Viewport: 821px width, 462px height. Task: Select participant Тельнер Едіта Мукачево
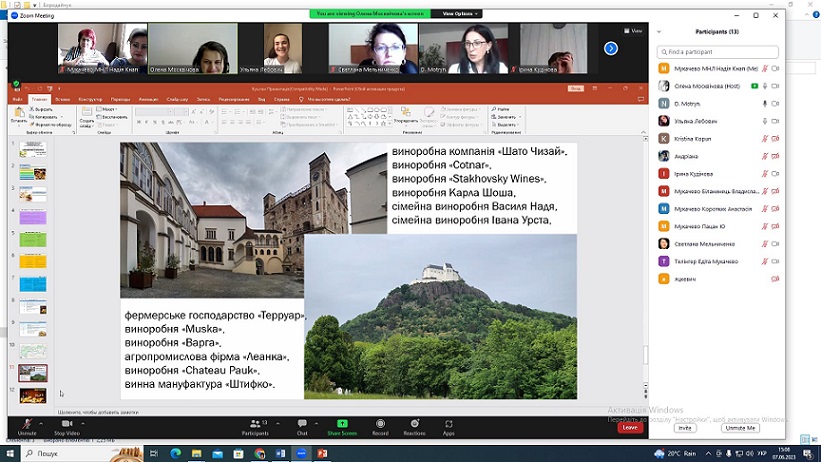click(718, 261)
